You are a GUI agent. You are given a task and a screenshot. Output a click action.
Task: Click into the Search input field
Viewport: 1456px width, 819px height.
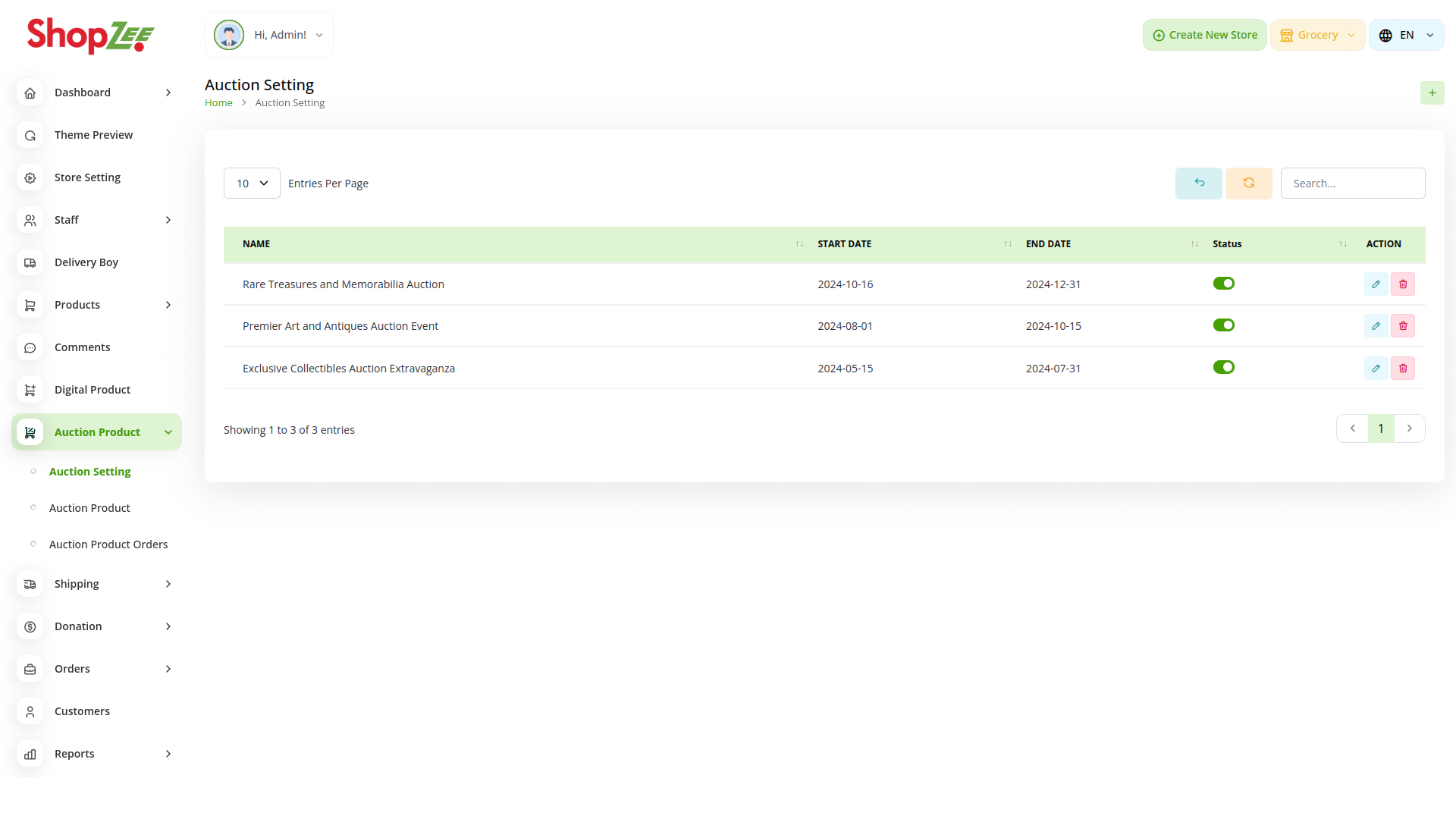(1352, 184)
